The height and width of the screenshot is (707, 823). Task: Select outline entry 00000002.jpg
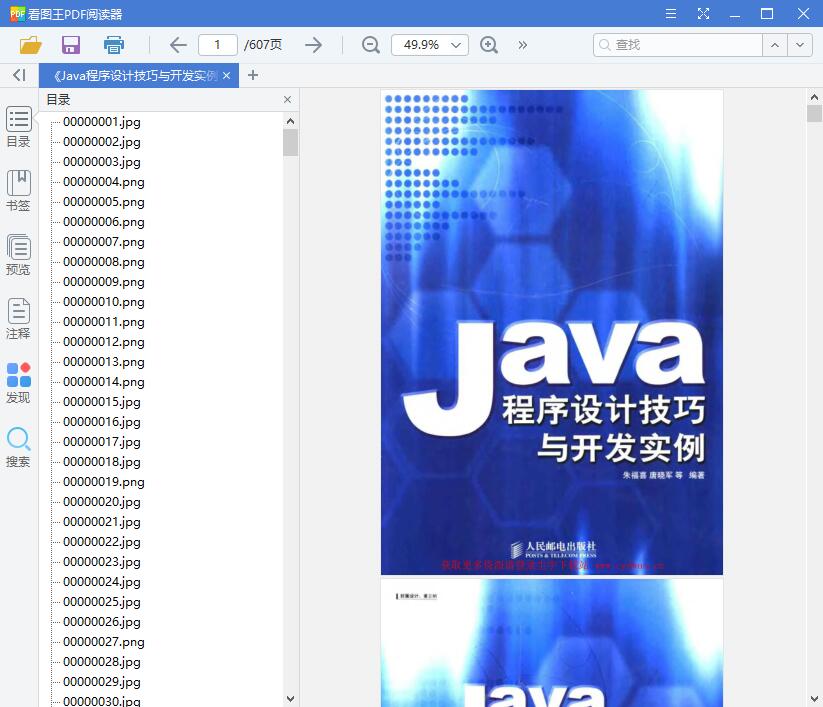click(x=102, y=142)
